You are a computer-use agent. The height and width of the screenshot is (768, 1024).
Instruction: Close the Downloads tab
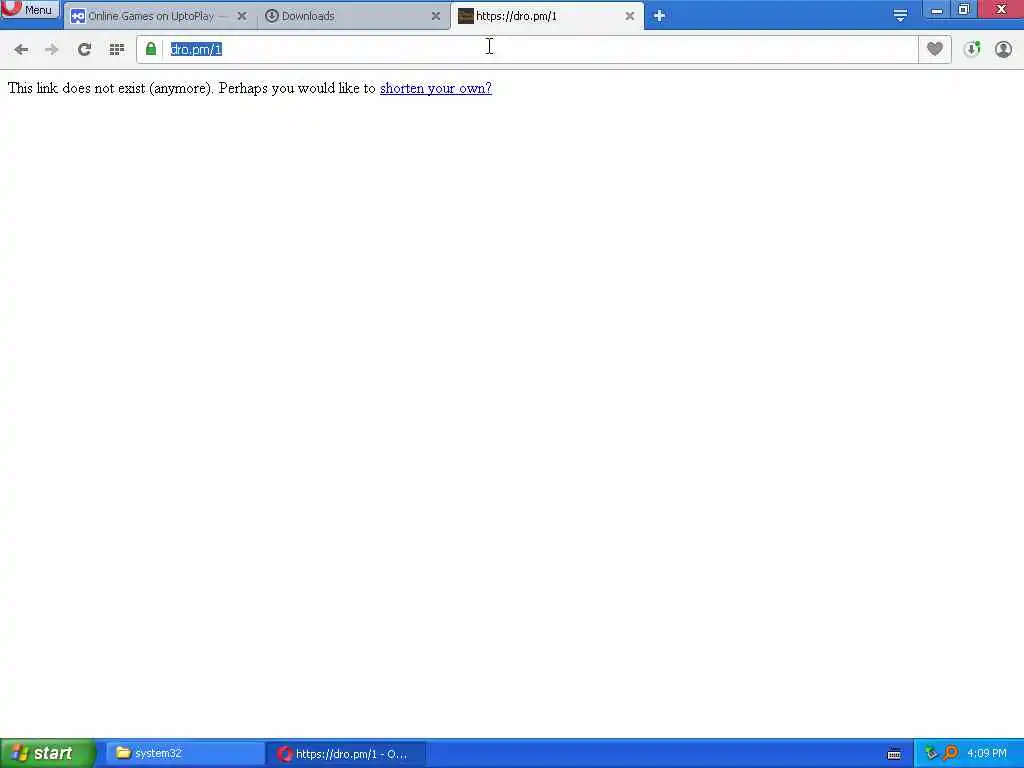(x=436, y=16)
